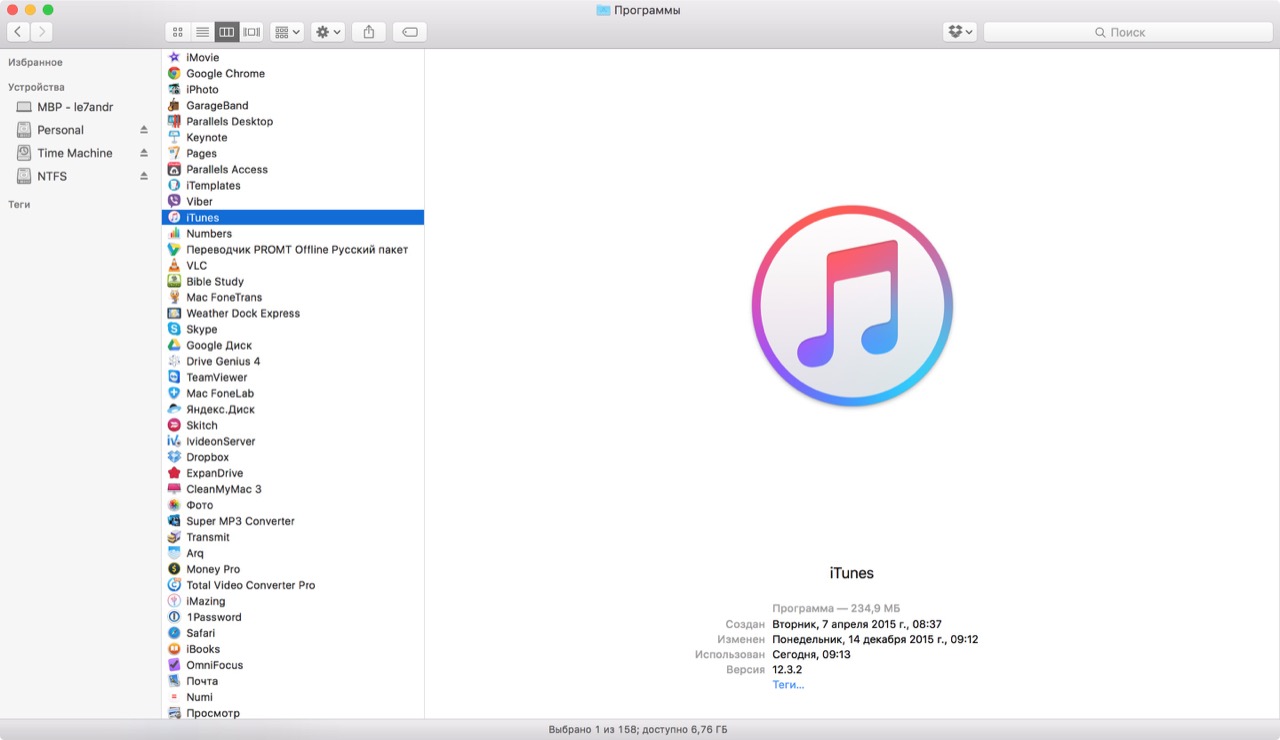Image resolution: width=1280 pixels, height=740 pixels.
Task: Click the Transmit truck icon
Action: pyautogui.click(x=174, y=537)
